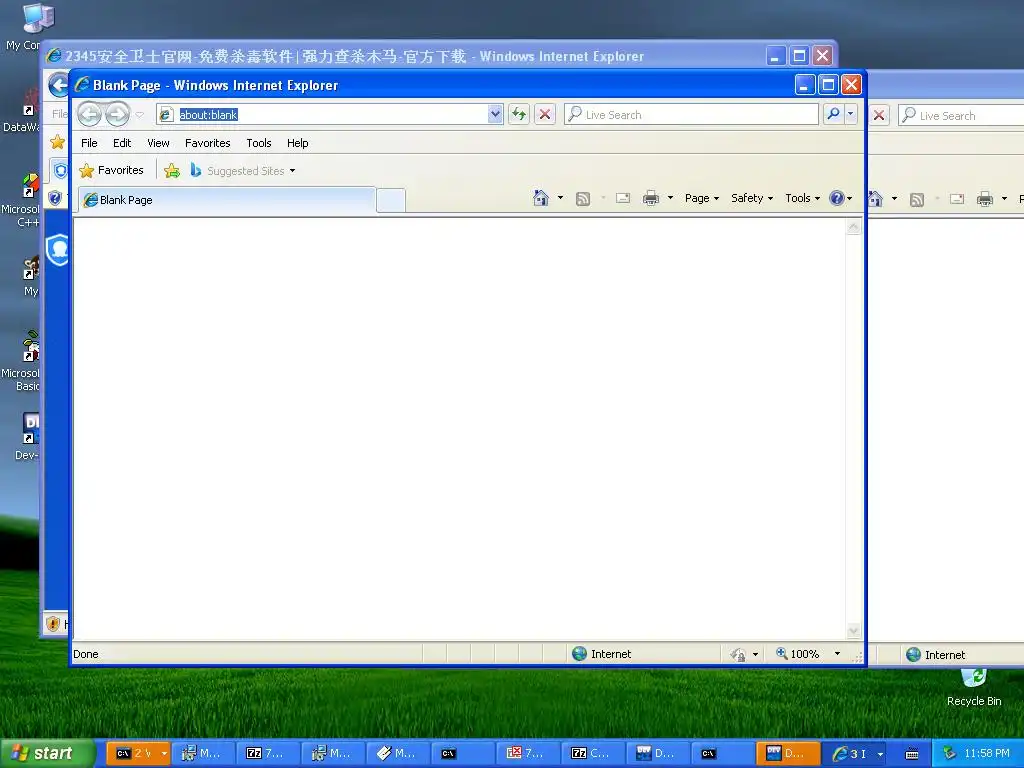The image size is (1024, 768).
Task: Click the Favorites star button
Action: click(x=111, y=170)
